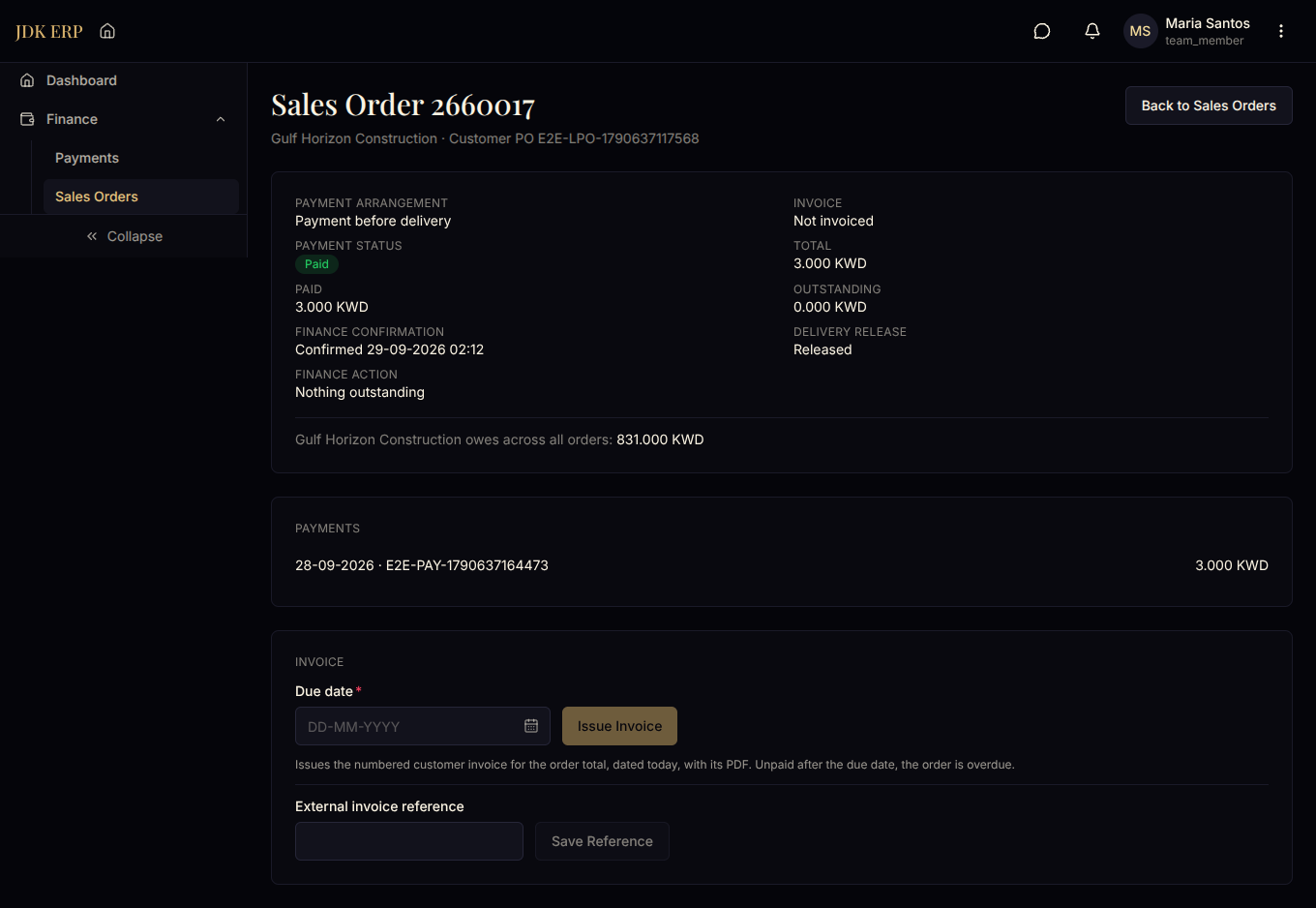Click the Save Reference button
Image resolution: width=1316 pixels, height=908 pixels.
coord(602,841)
